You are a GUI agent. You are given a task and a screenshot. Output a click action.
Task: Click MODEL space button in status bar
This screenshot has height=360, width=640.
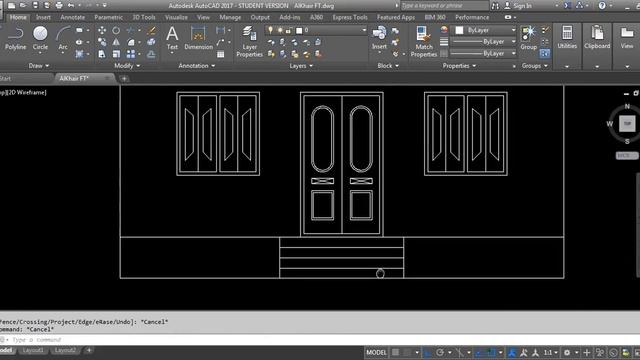tap(376, 353)
